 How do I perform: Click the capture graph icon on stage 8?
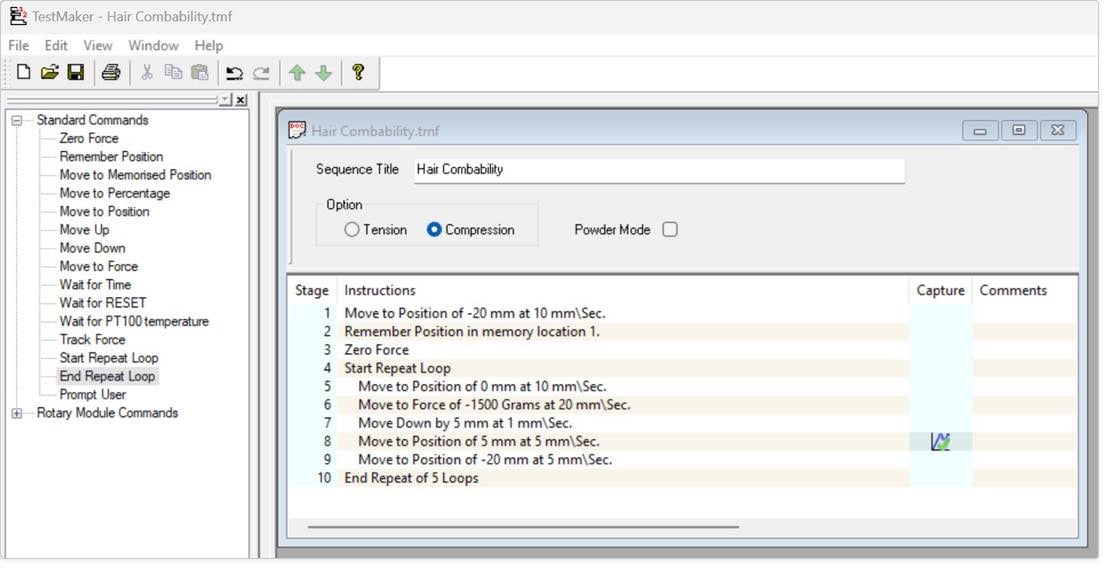(940, 441)
